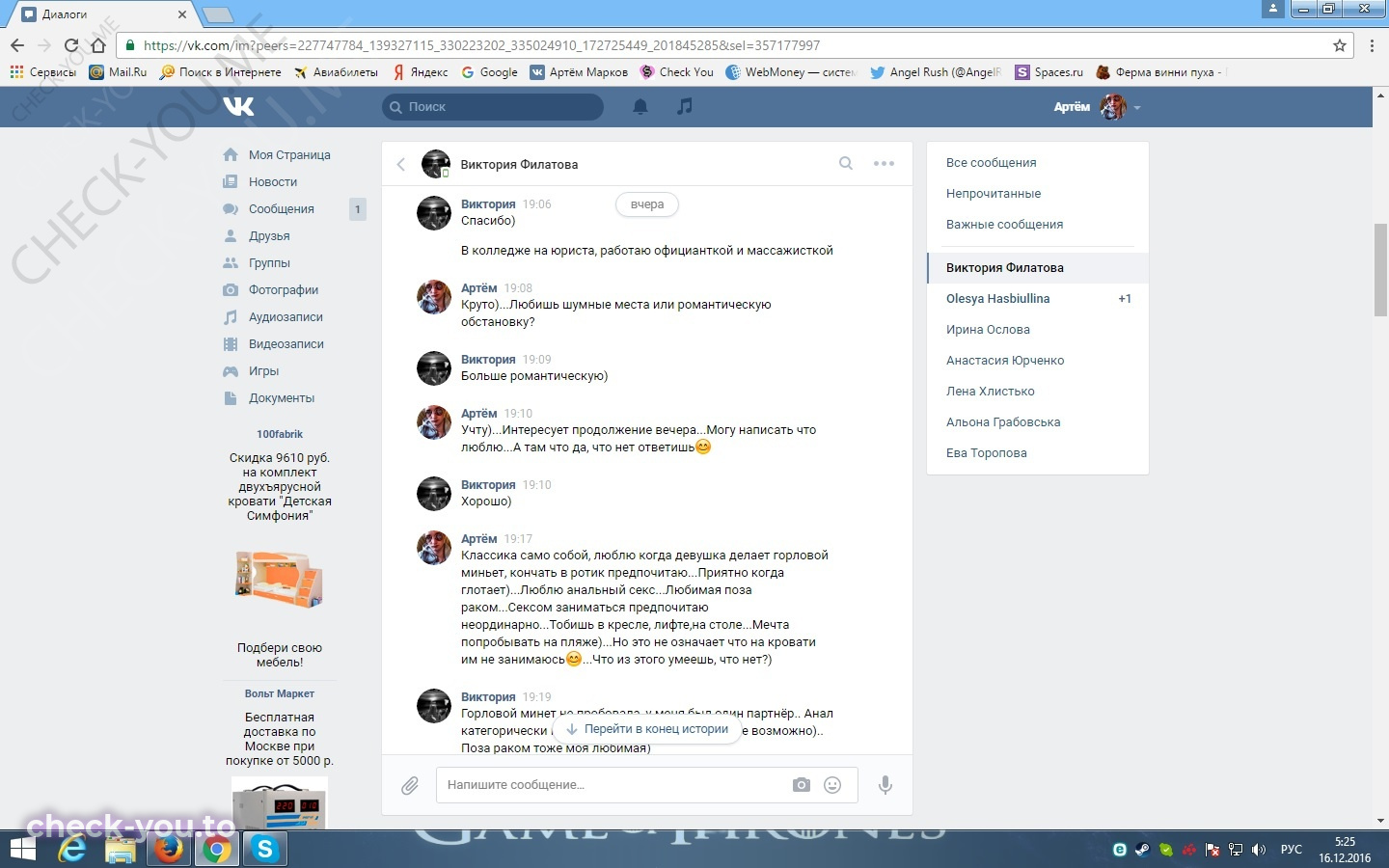This screenshot has height=868, width=1389.
Task: Open the Яндекс bookmark
Action: pos(420,71)
